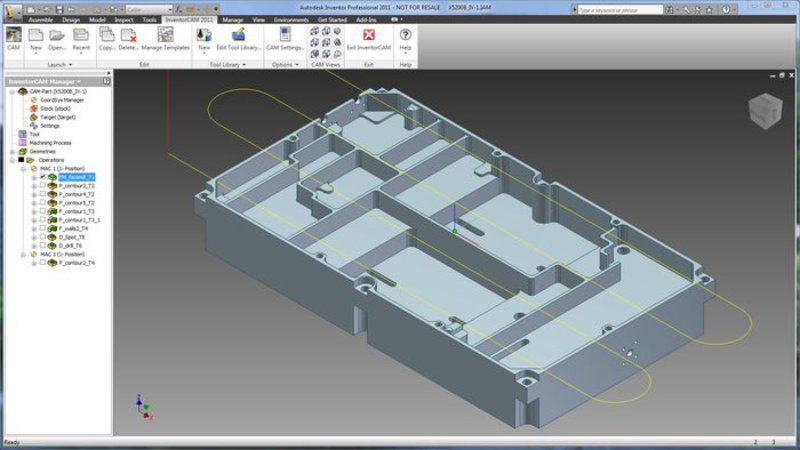Open CAM Settings from the ribbon
This screenshot has width=800, height=450.
pos(285,40)
